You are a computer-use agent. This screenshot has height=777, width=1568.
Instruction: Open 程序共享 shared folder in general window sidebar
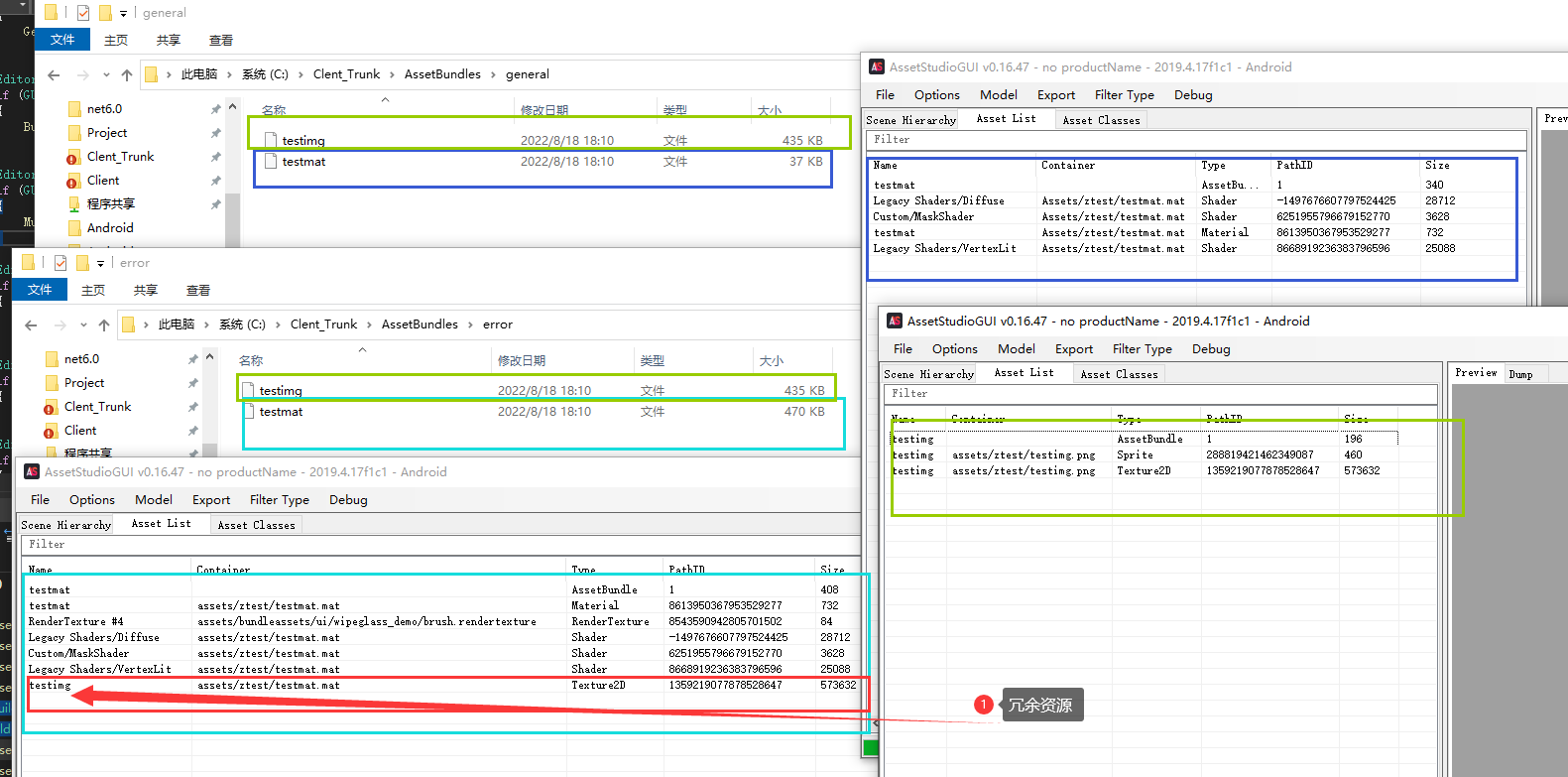(x=110, y=204)
